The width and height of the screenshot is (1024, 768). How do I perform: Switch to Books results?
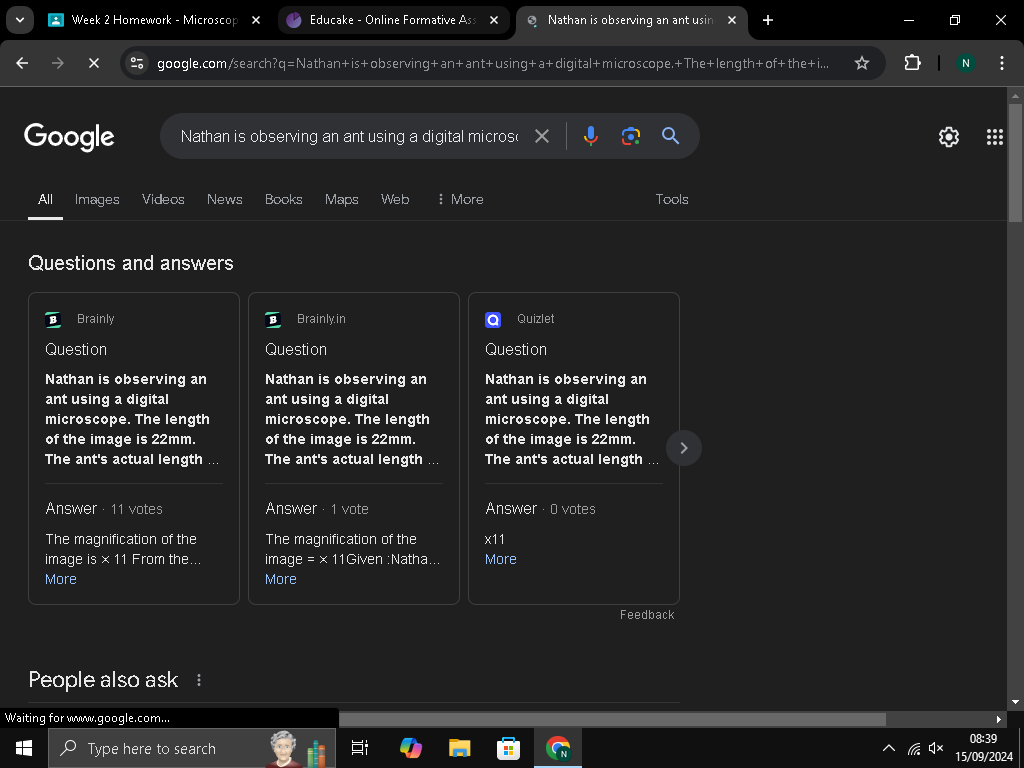pos(283,199)
